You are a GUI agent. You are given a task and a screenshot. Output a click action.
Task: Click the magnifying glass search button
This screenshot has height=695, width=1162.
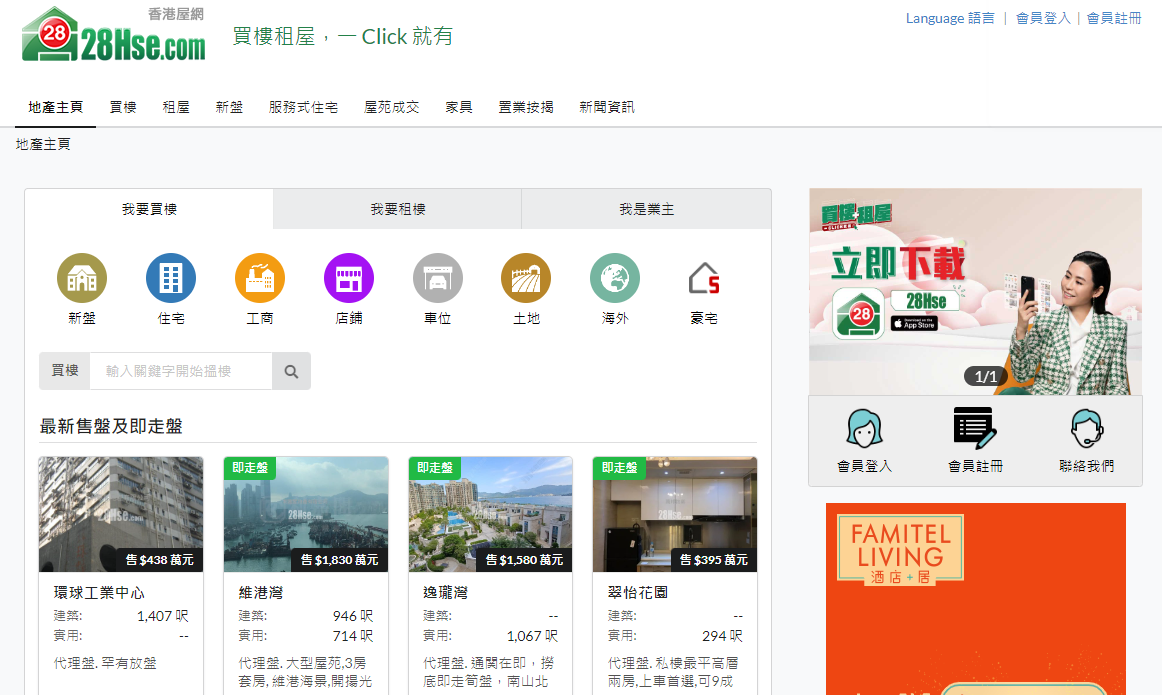[x=291, y=371]
